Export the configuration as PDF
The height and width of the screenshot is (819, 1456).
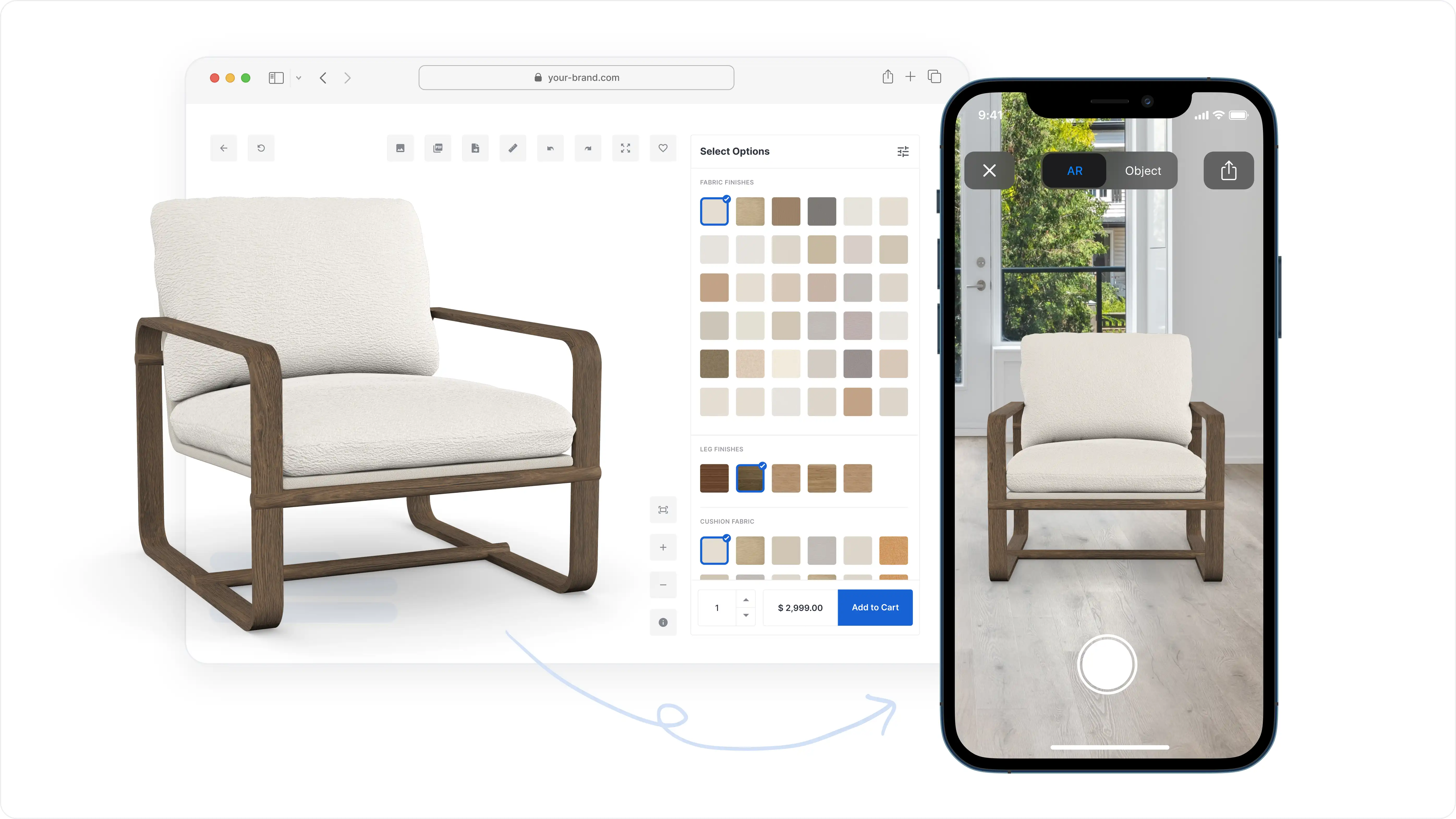[x=438, y=148]
